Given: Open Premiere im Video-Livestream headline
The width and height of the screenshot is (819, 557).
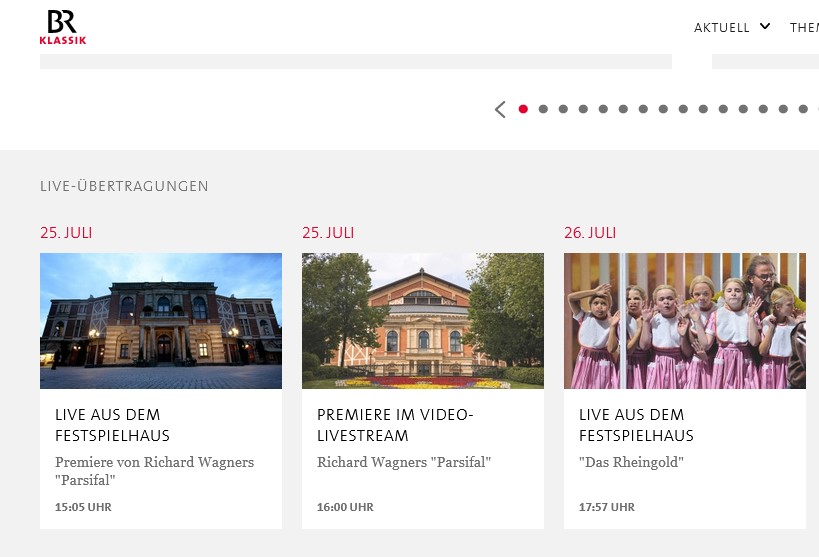Looking at the screenshot, I should coord(395,425).
